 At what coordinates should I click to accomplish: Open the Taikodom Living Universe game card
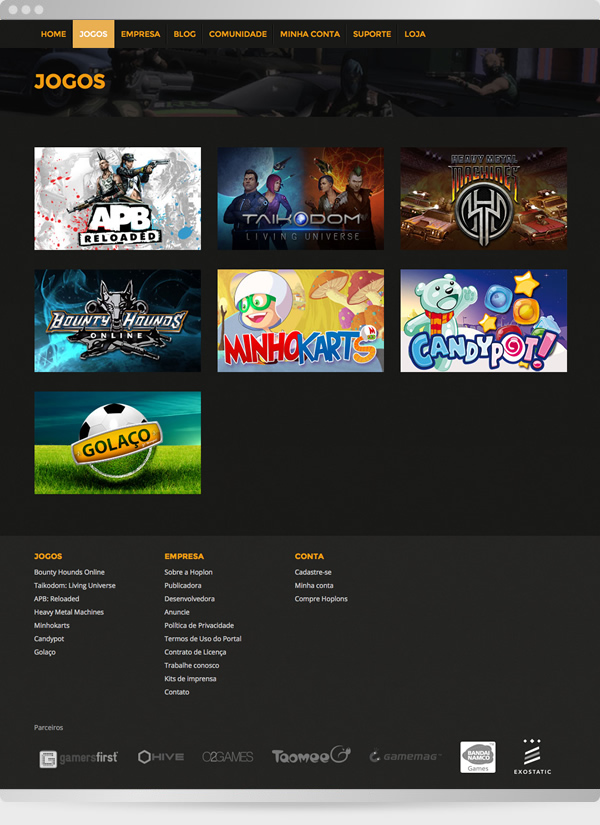[x=301, y=198]
